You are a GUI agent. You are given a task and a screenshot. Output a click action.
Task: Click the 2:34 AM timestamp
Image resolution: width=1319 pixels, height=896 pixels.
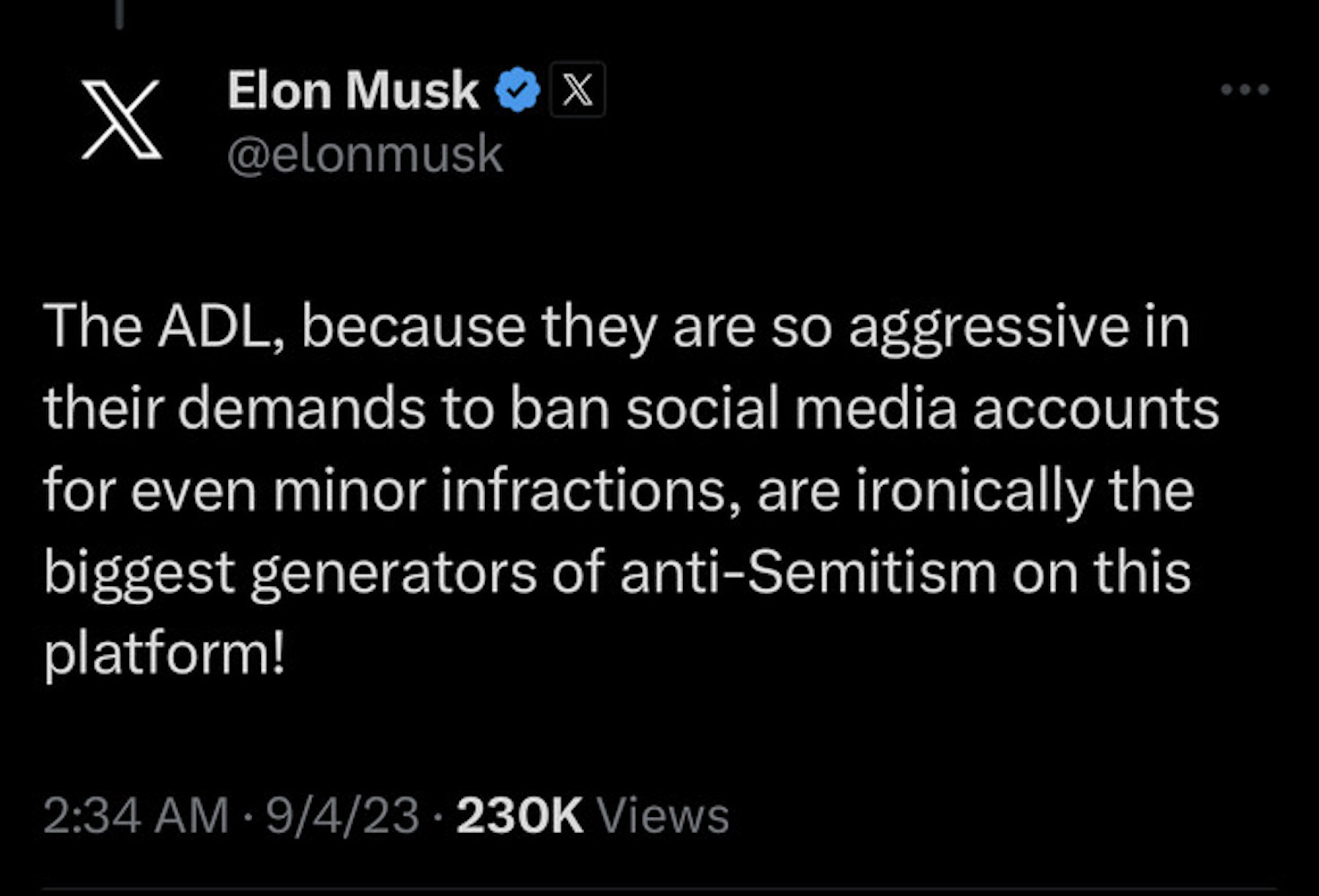(x=136, y=815)
